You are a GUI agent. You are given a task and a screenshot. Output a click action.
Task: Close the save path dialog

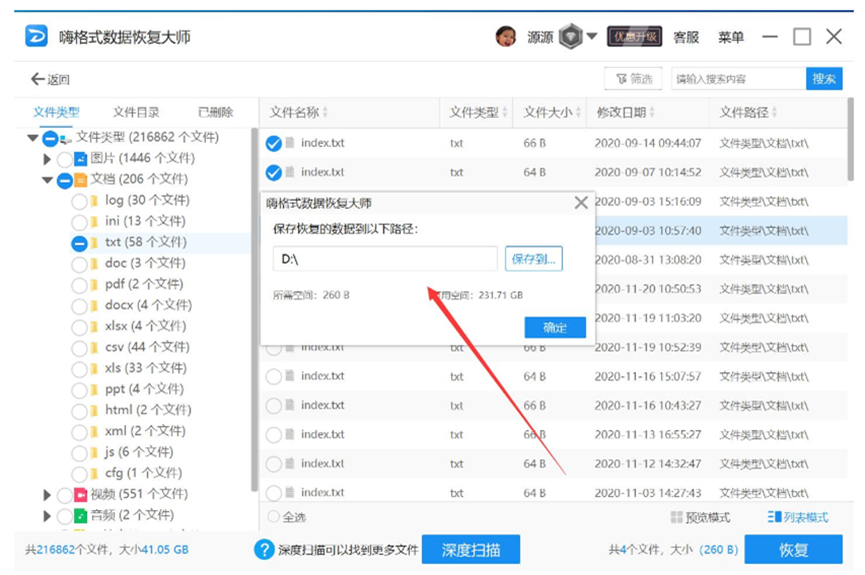point(581,203)
